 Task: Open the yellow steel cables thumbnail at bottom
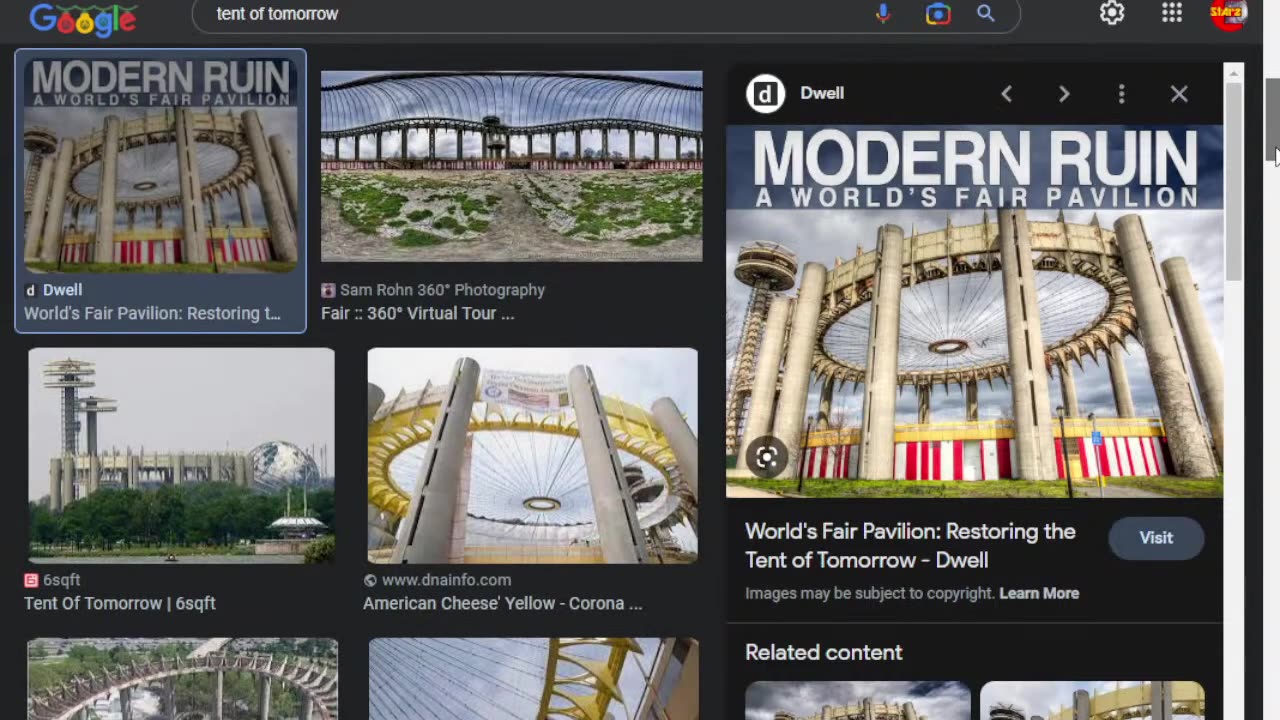coord(534,679)
